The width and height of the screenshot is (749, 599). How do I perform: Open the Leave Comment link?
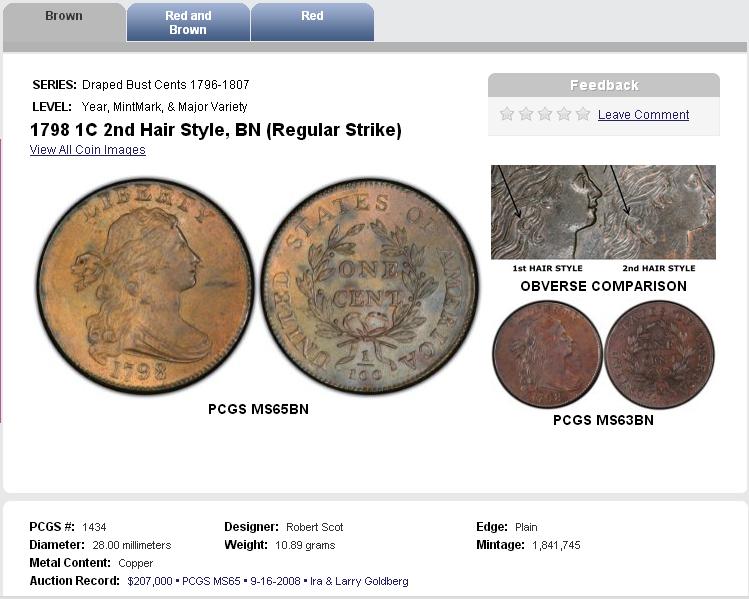pos(643,115)
